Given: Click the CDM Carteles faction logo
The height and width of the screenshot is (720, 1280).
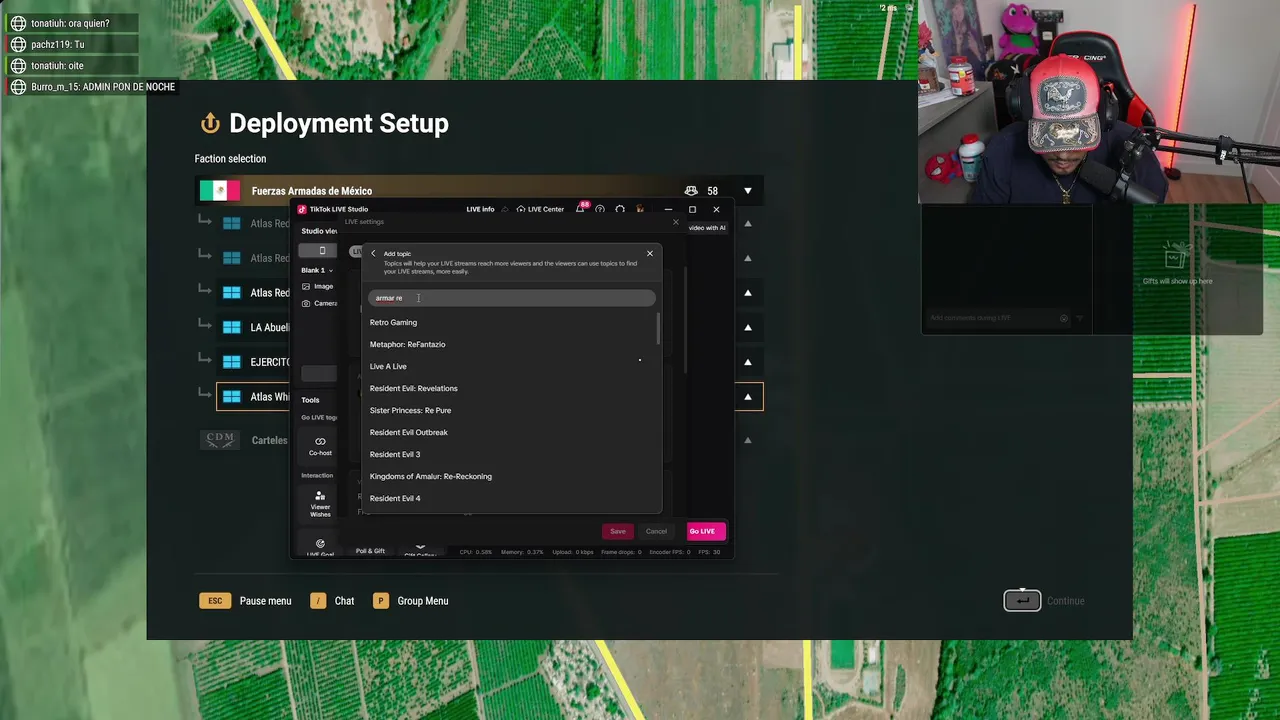Looking at the screenshot, I should tap(219, 440).
